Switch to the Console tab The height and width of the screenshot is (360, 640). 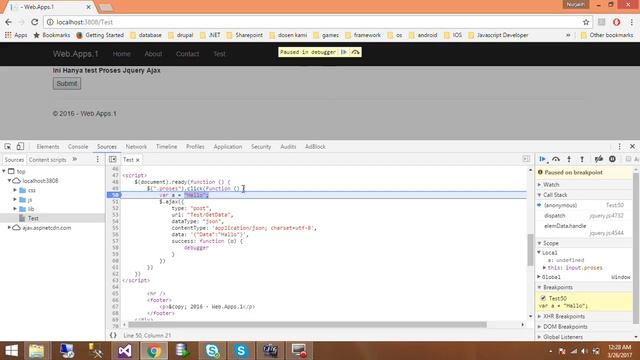[x=78, y=147]
